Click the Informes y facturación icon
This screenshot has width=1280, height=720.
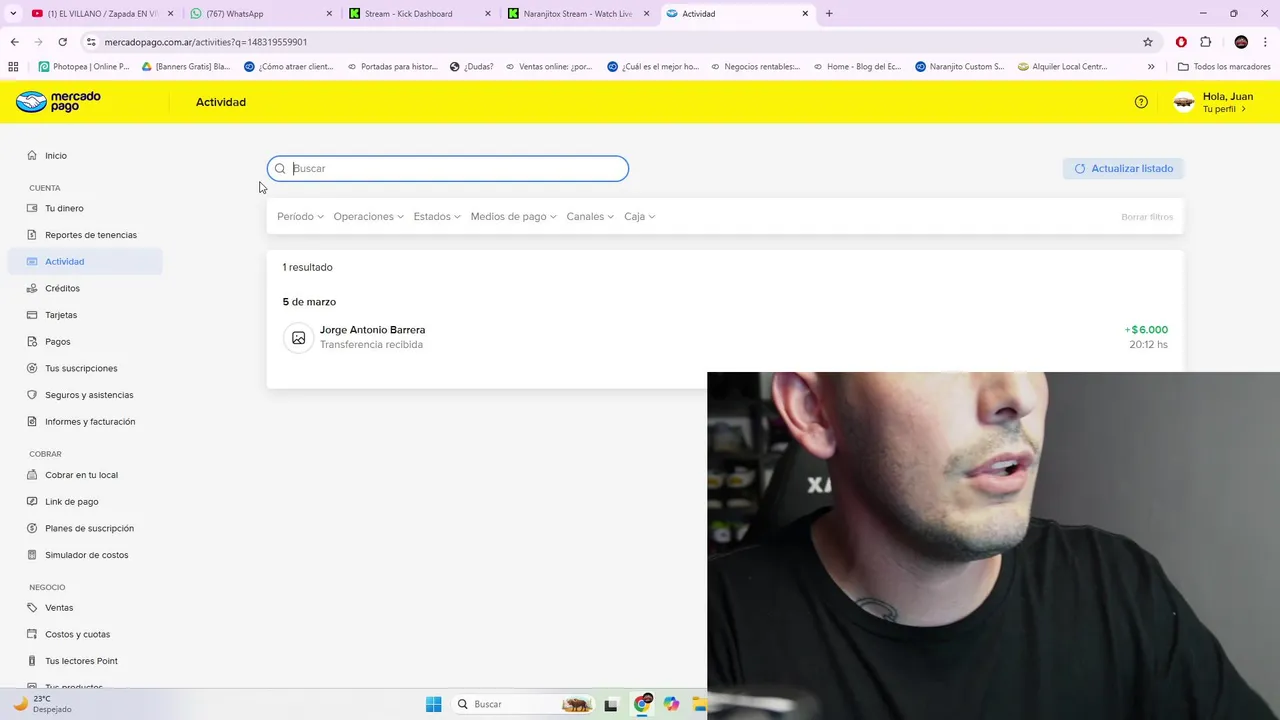33,422
